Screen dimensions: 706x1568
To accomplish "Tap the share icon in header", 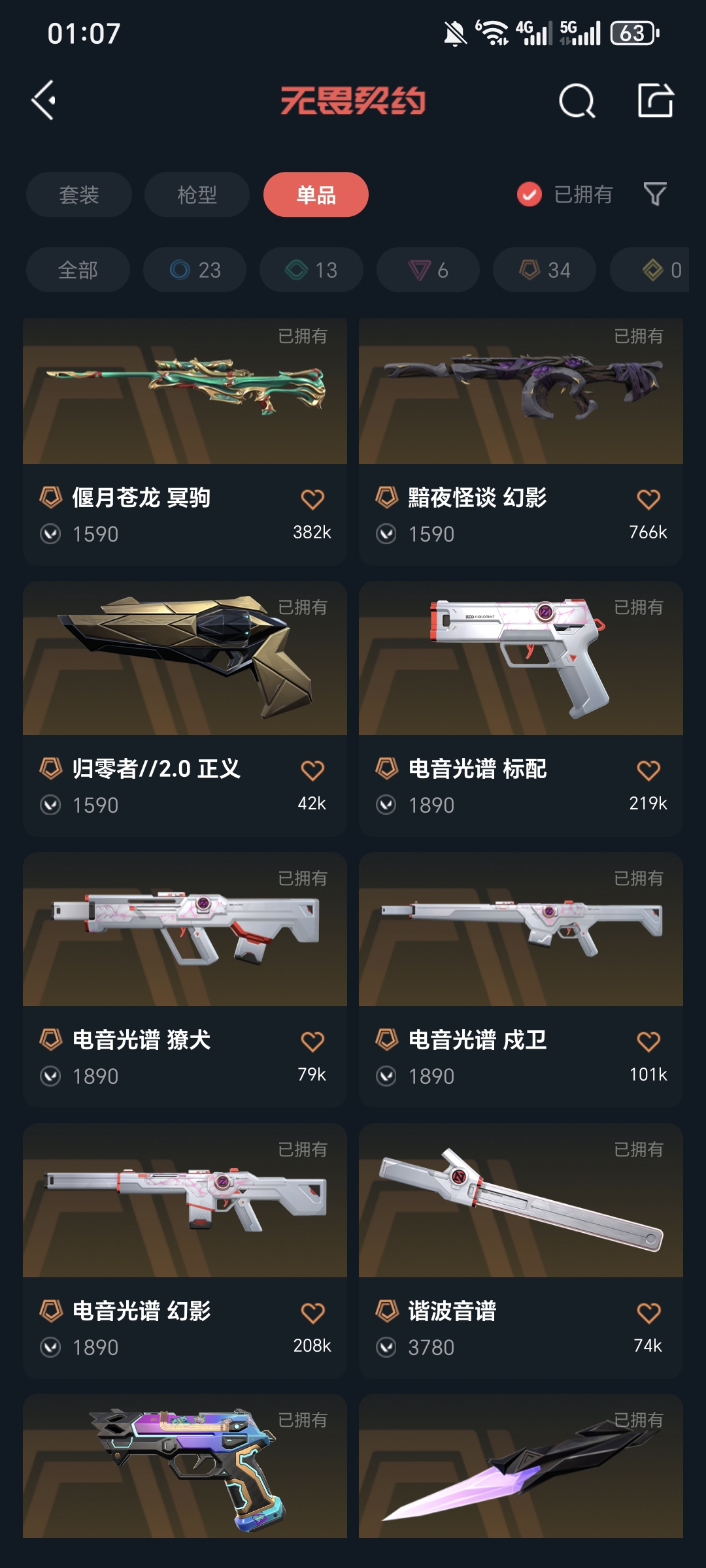I will coord(656,100).
